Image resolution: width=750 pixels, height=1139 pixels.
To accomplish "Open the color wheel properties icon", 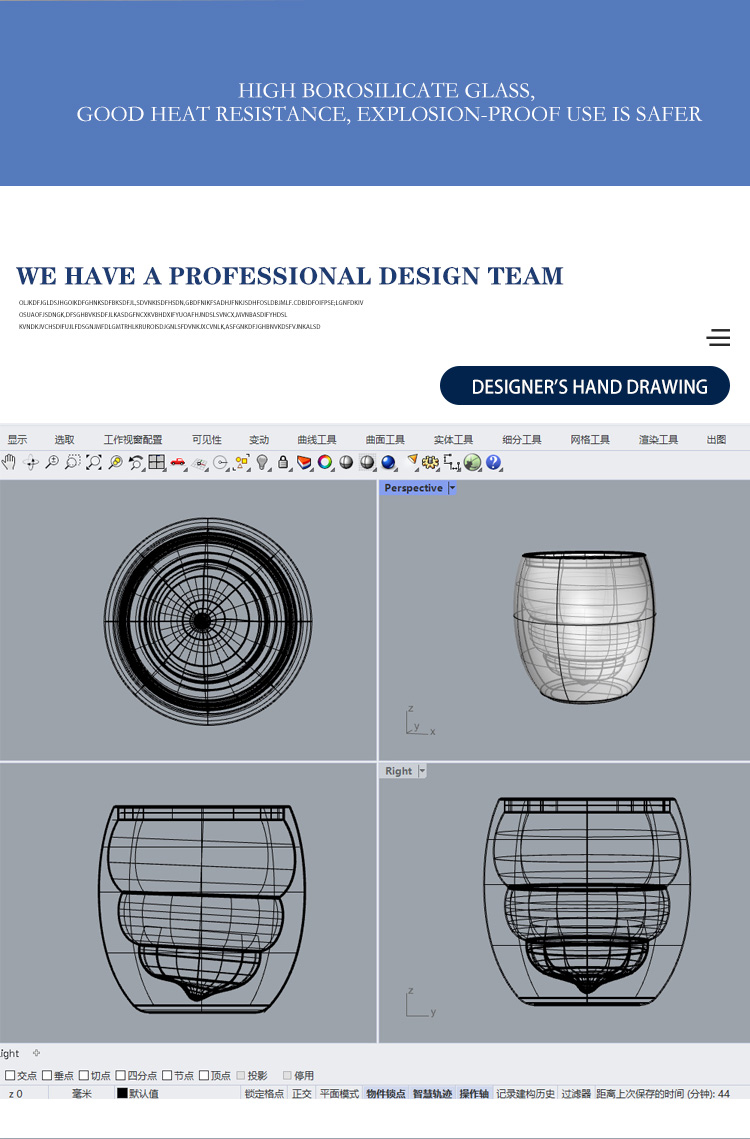I will point(325,462).
